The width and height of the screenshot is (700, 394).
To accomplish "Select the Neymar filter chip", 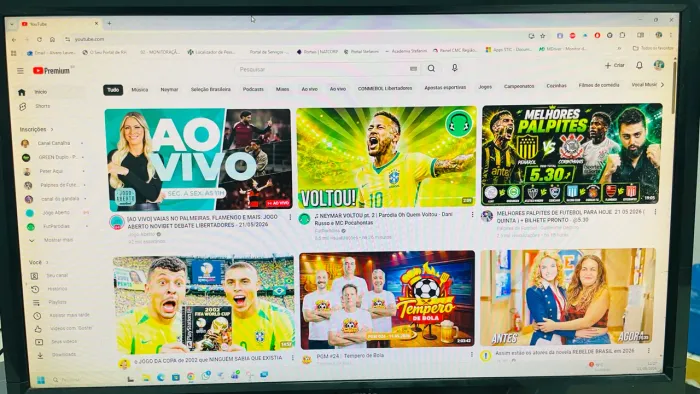I will (169, 90).
